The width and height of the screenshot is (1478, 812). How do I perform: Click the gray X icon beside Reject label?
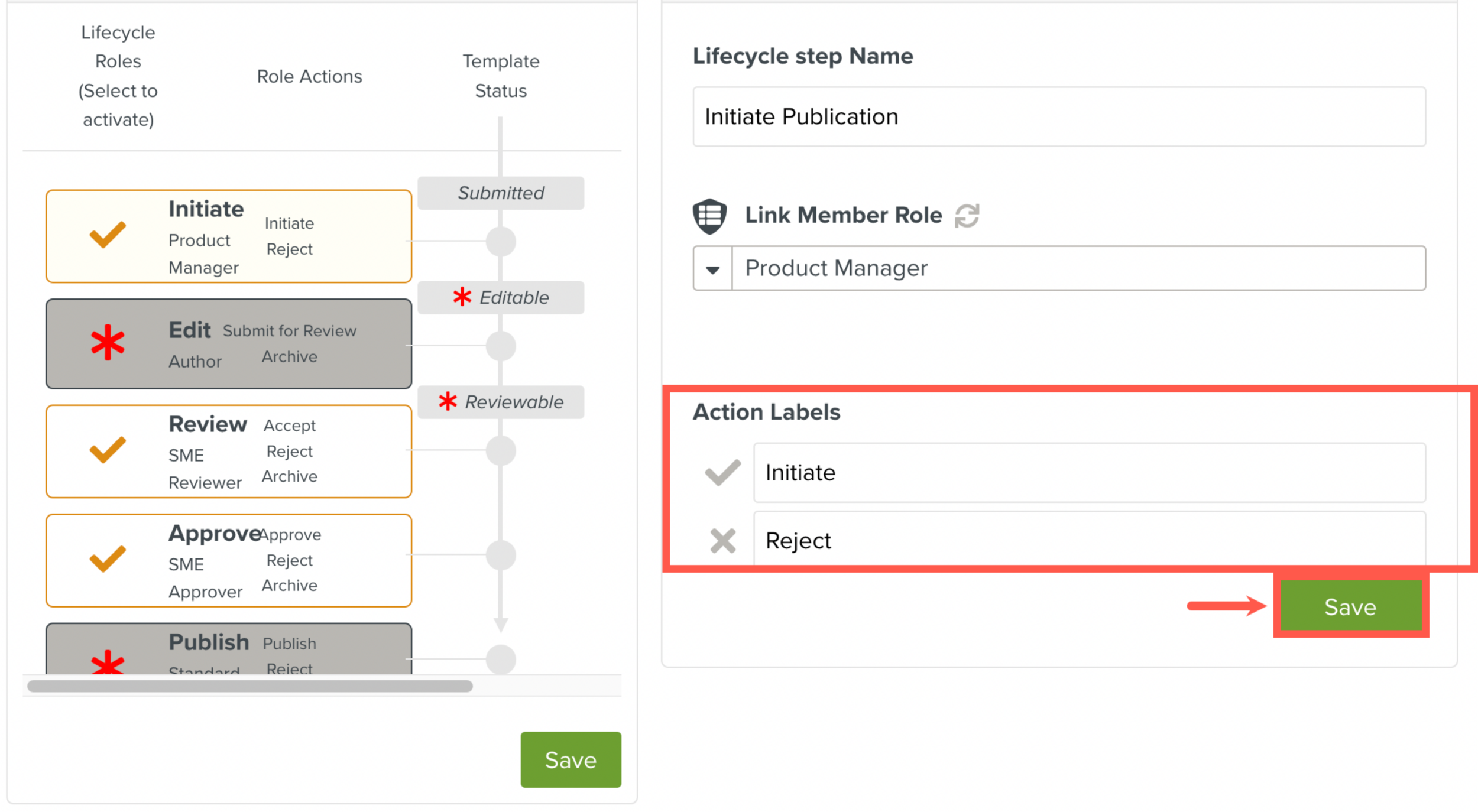pyautogui.click(x=722, y=540)
